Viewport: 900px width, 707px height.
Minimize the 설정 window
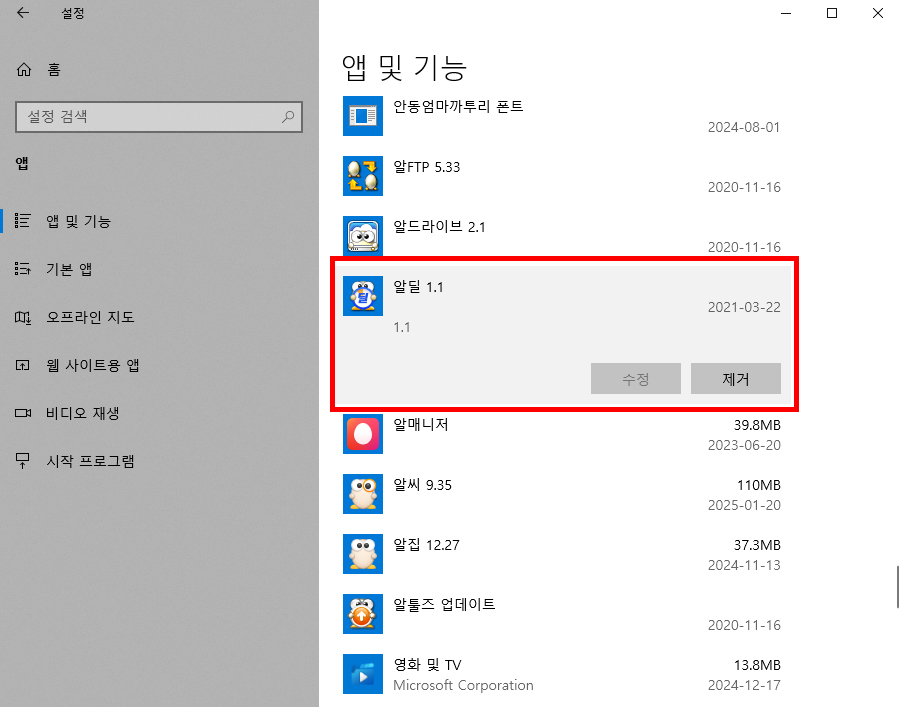point(786,13)
